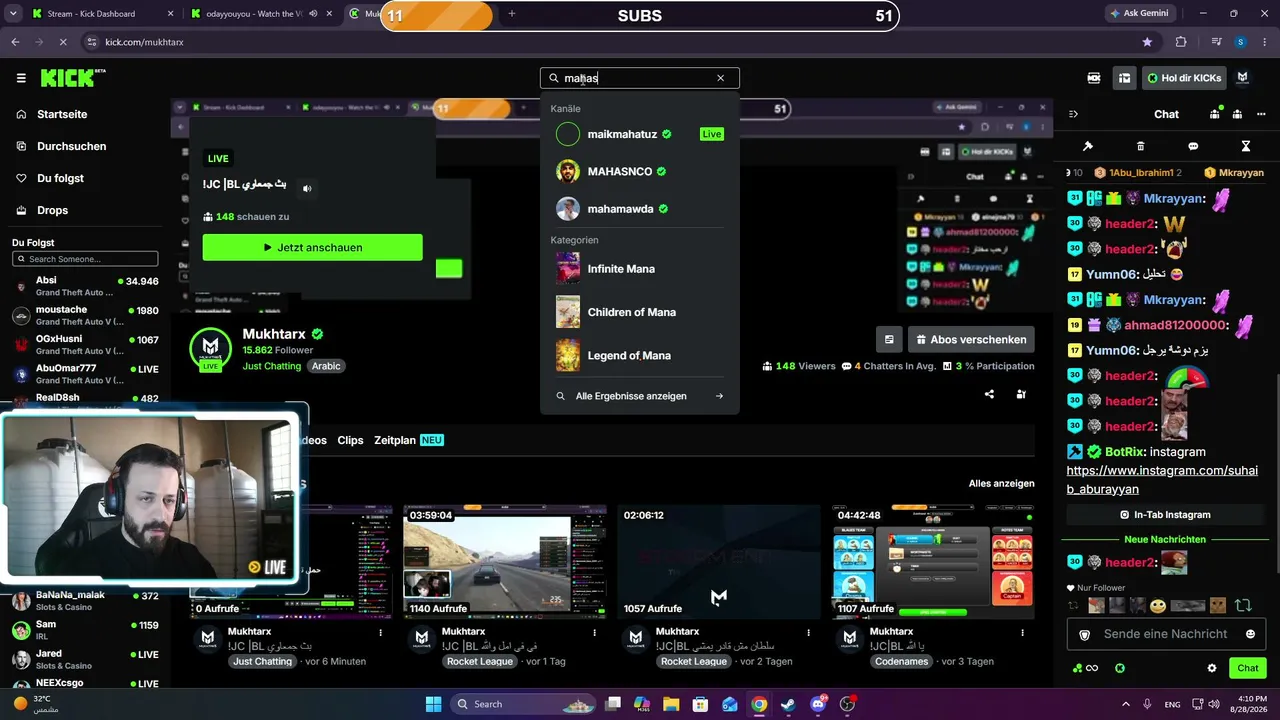
Task: Clear the search box with the X
Action: tap(720, 78)
